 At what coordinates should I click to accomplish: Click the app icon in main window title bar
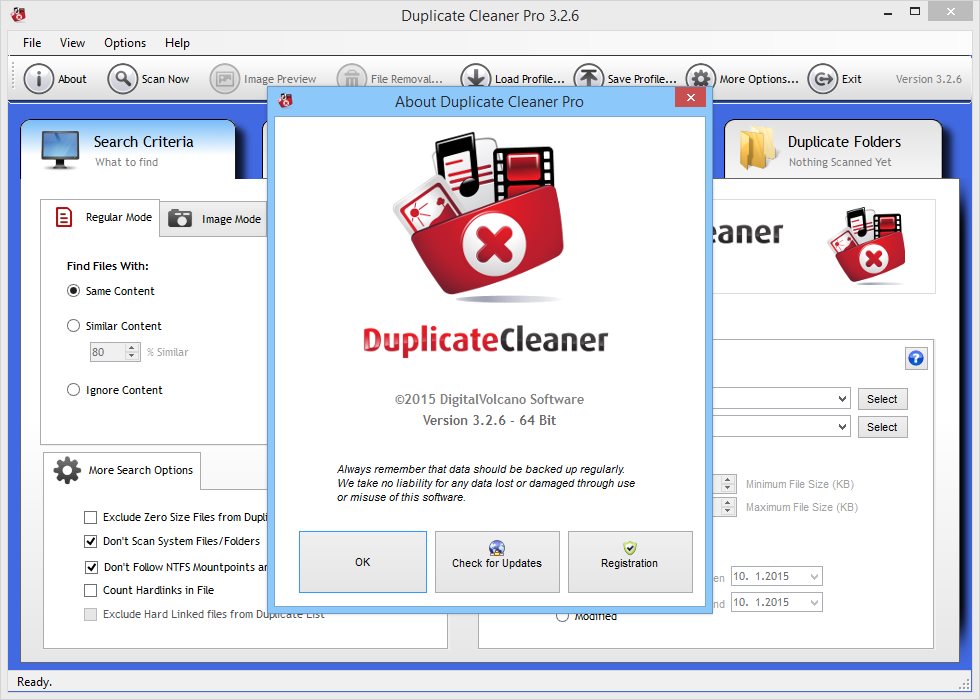coord(19,14)
